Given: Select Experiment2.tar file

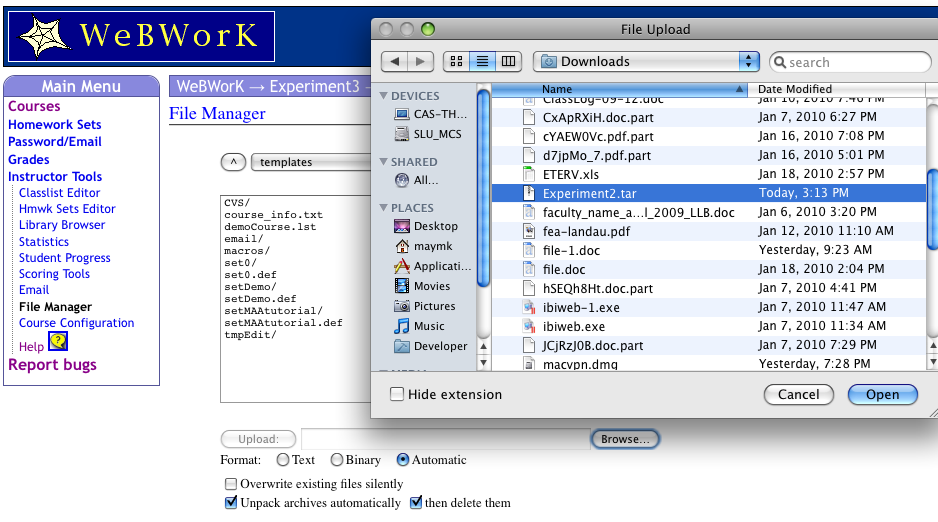Looking at the screenshot, I should point(708,193).
